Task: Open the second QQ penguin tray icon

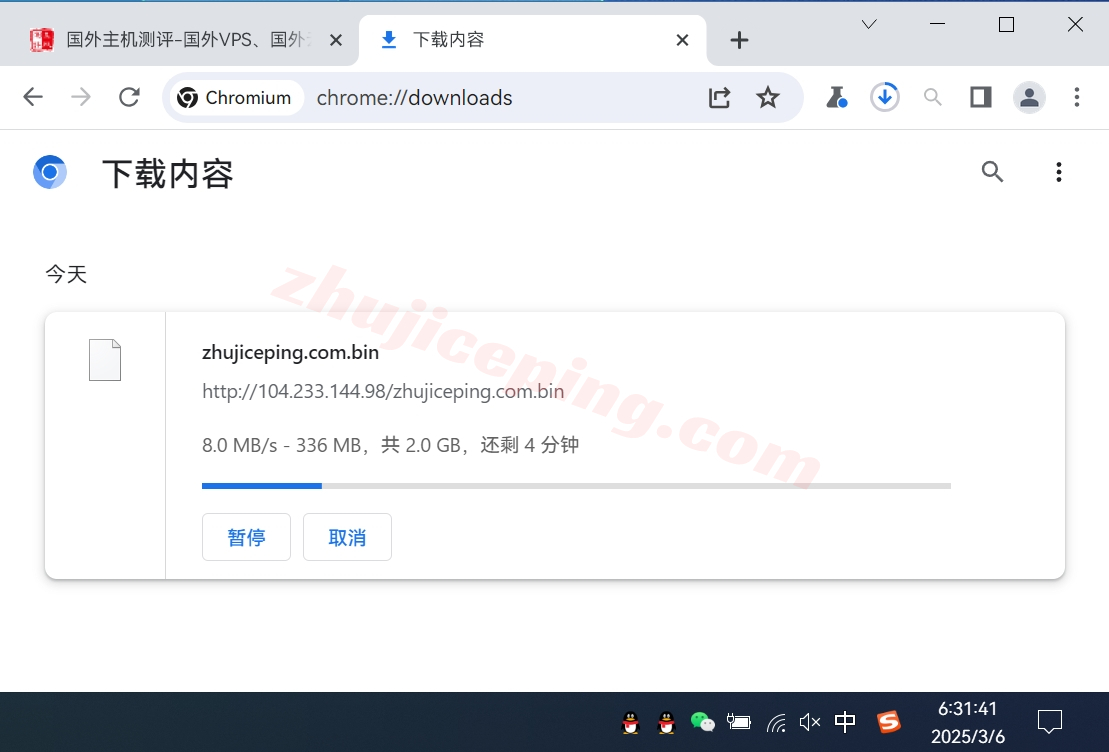Action: coord(666,722)
